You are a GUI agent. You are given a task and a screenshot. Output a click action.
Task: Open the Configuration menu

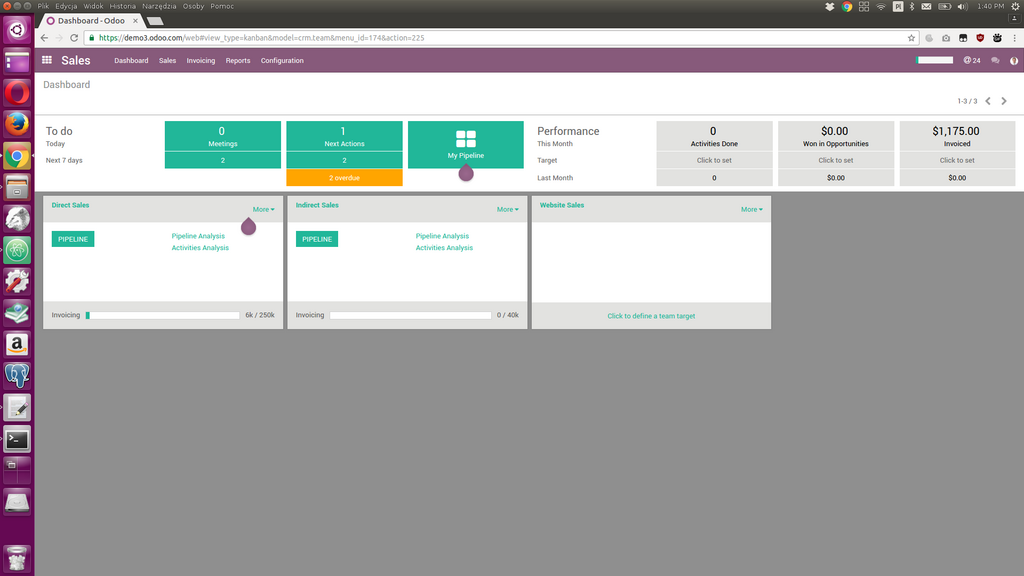(x=282, y=61)
